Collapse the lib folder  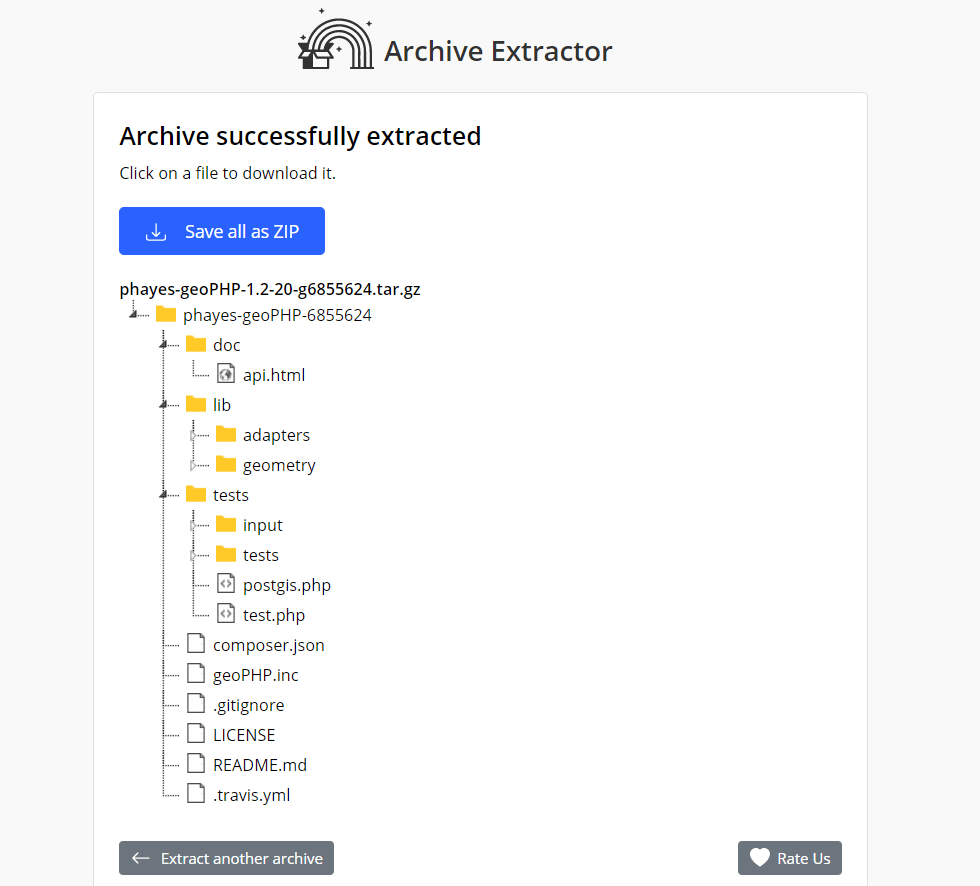pyautogui.click(x=163, y=406)
